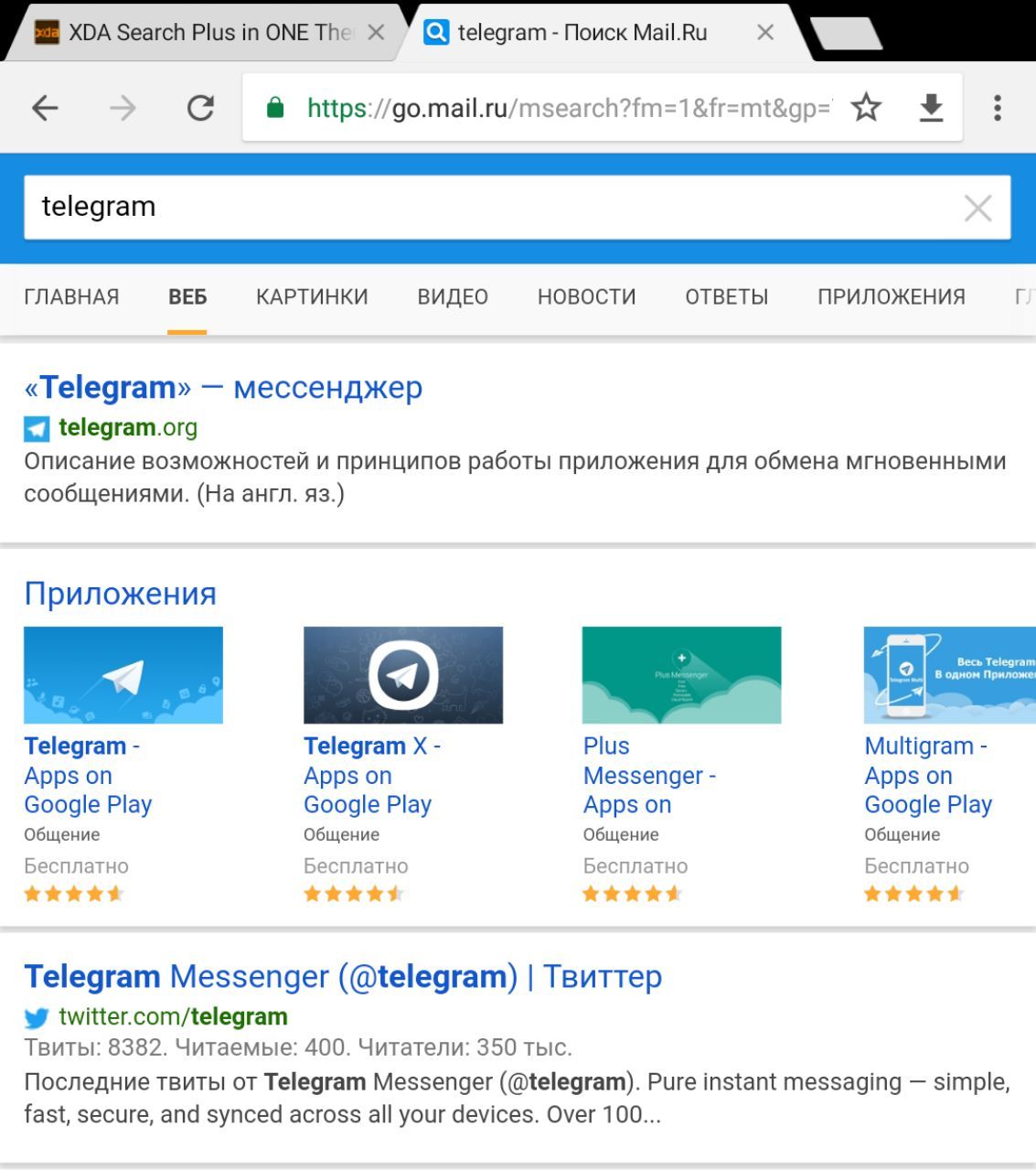
Task: Click the Твиты: 8382 stats line
Action: coord(298,1047)
